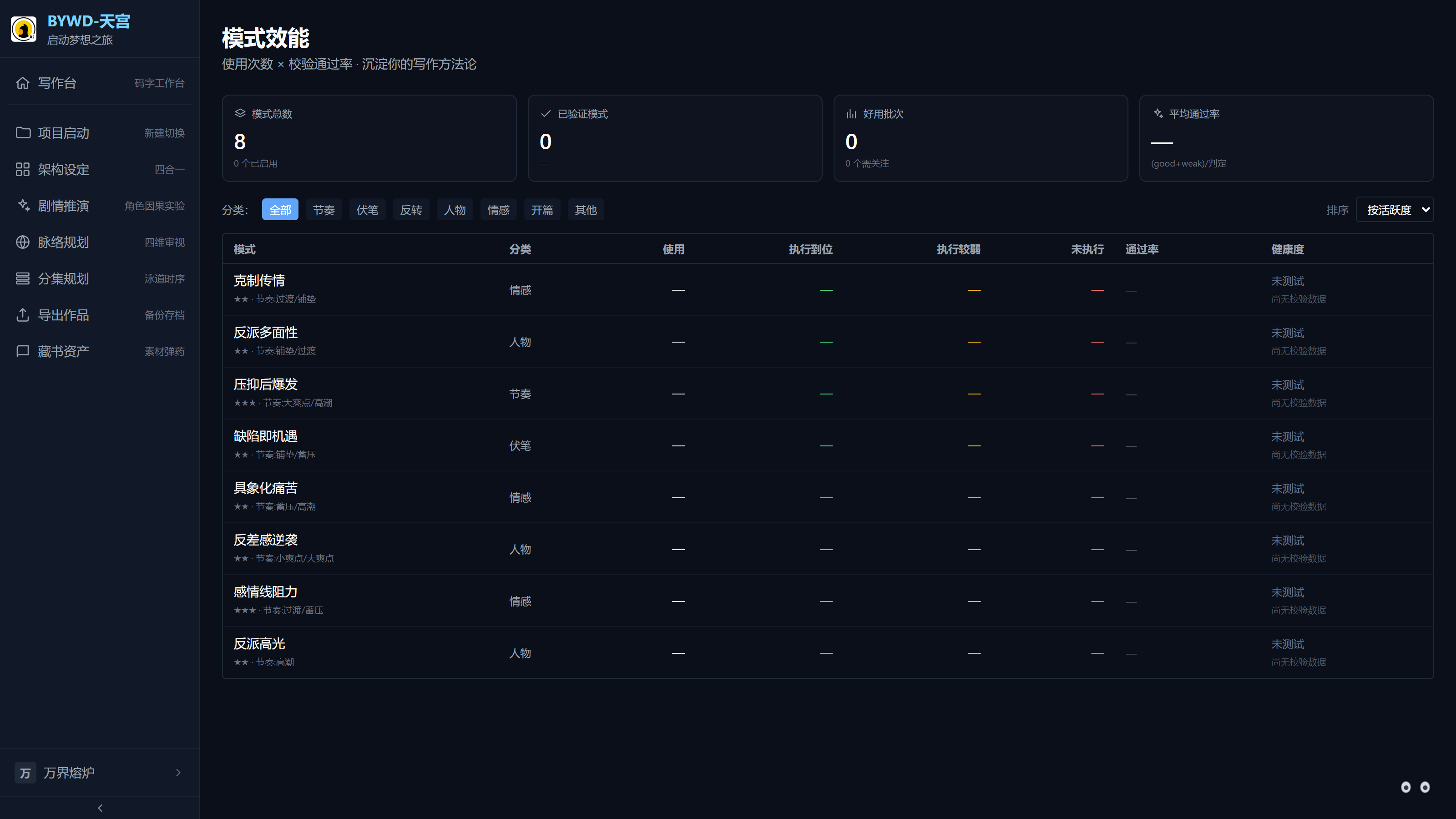Filter by 伏笔 category

click(x=367, y=210)
